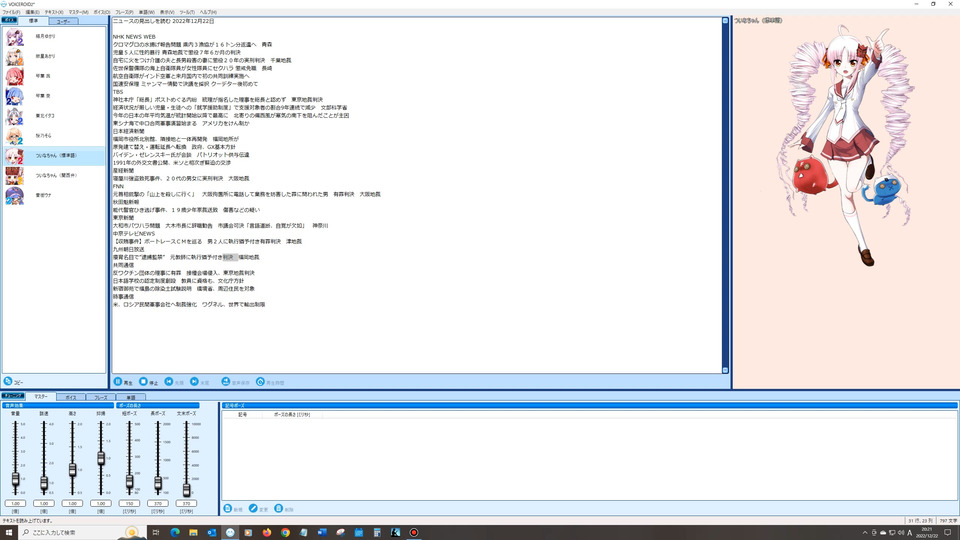The width and height of the screenshot is (960, 540).
Task: Click the 抑揚 value input field
Action: point(101,503)
